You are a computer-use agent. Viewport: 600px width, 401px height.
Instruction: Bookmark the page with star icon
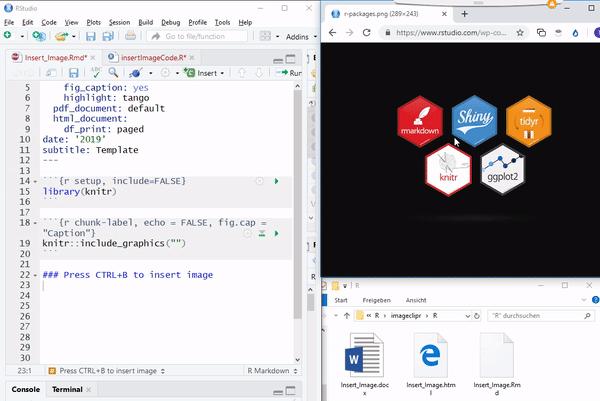coord(520,33)
